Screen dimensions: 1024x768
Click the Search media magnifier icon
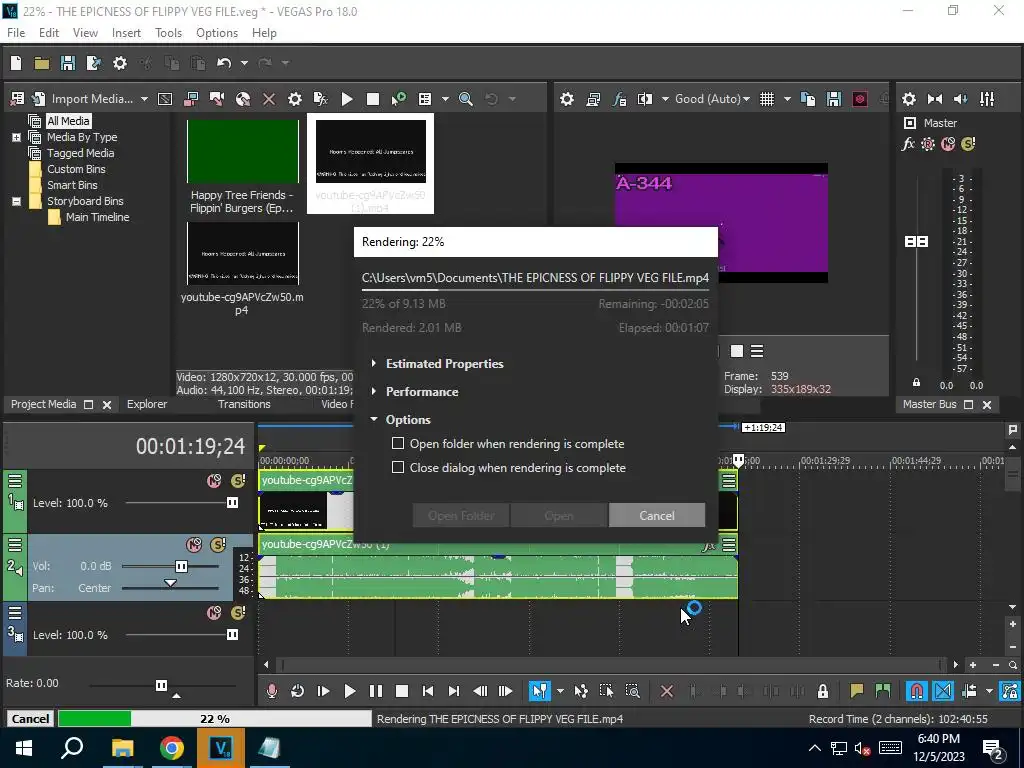pos(466,99)
